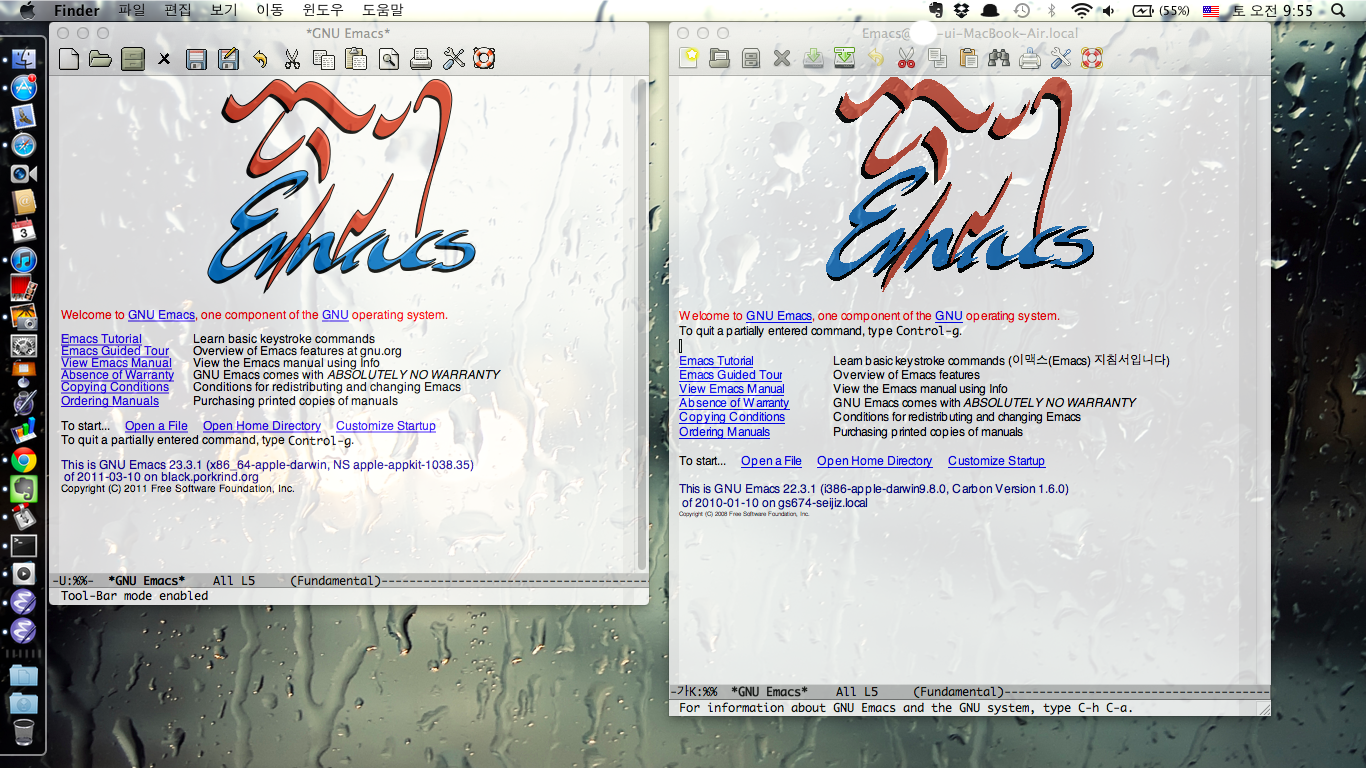Open the 보기 menu in the menu bar
Image resolution: width=1366 pixels, height=768 pixels.
click(224, 10)
